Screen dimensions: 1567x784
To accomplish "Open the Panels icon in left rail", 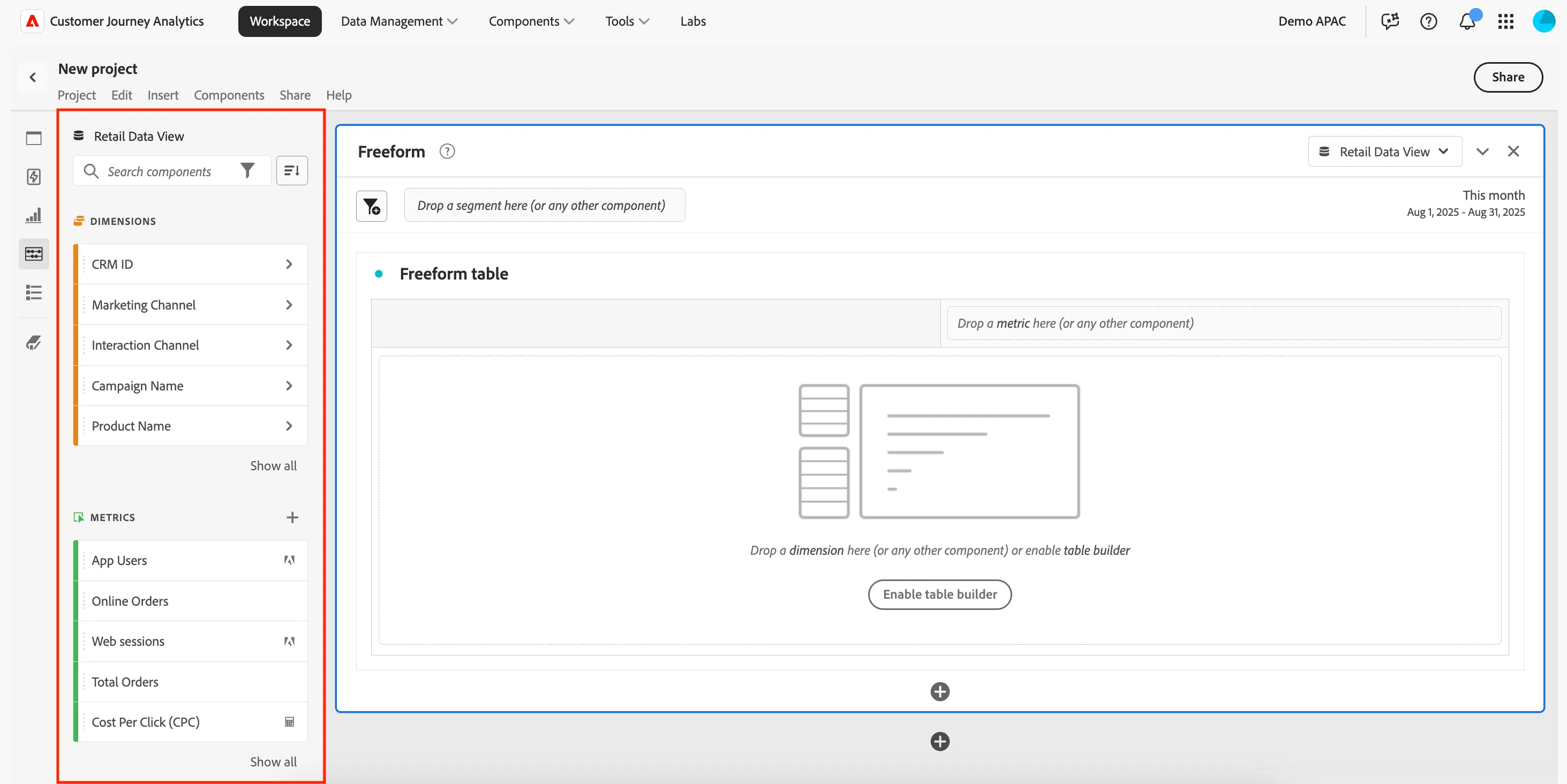I will (33, 138).
